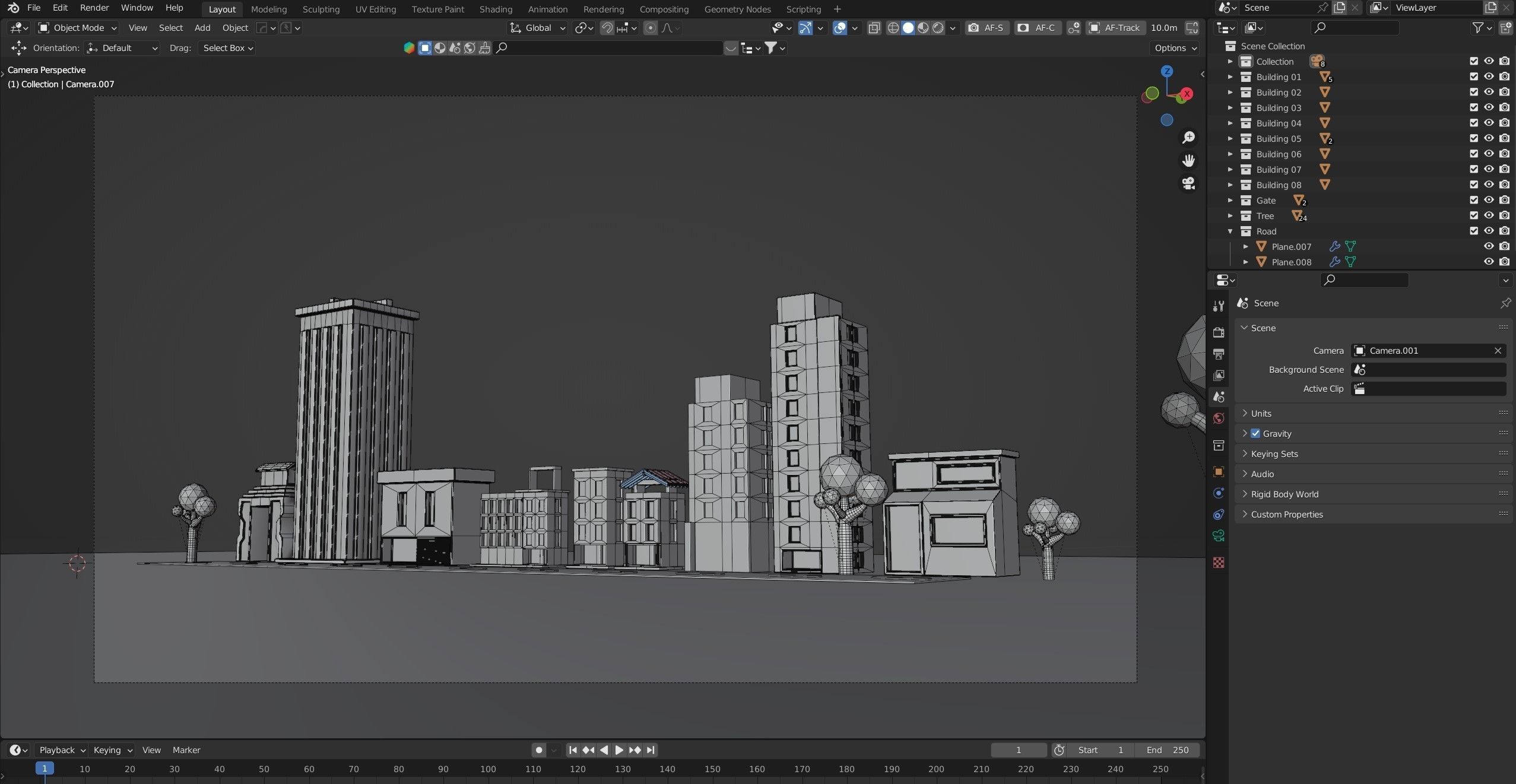Open the Select Box drag dropdown
Viewport: 1516px width, 784px height.
point(228,48)
